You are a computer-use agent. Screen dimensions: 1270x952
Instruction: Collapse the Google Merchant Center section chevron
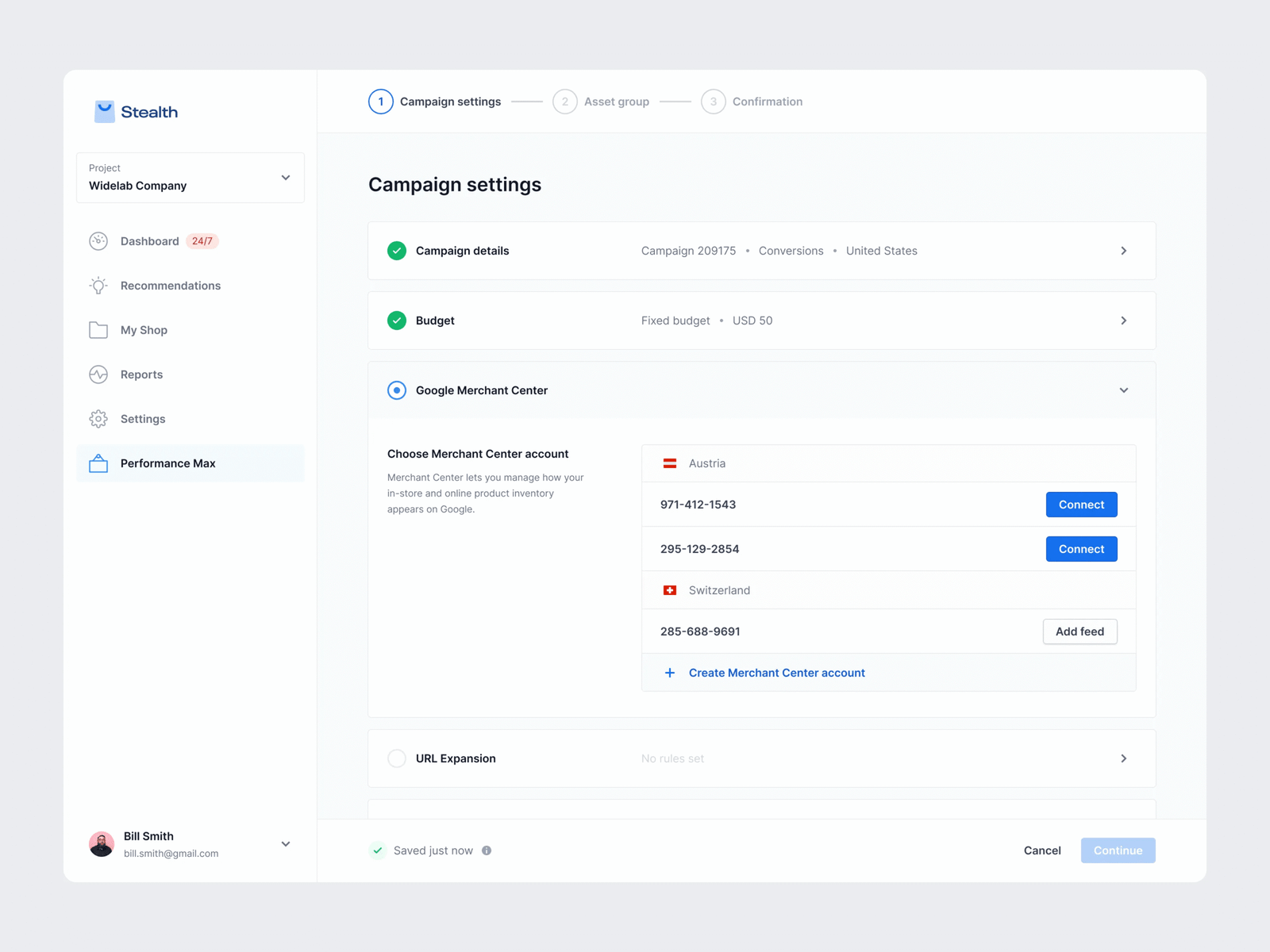1124,390
